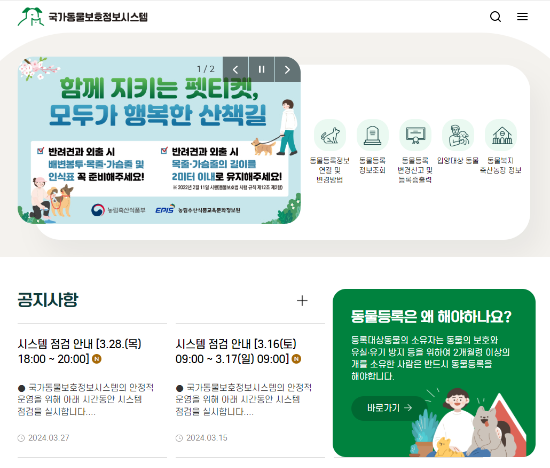Open 동물등록정보 연결 및 변경방법 dog icon
550x468 pixels.
pyautogui.click(x=330, y=135)
